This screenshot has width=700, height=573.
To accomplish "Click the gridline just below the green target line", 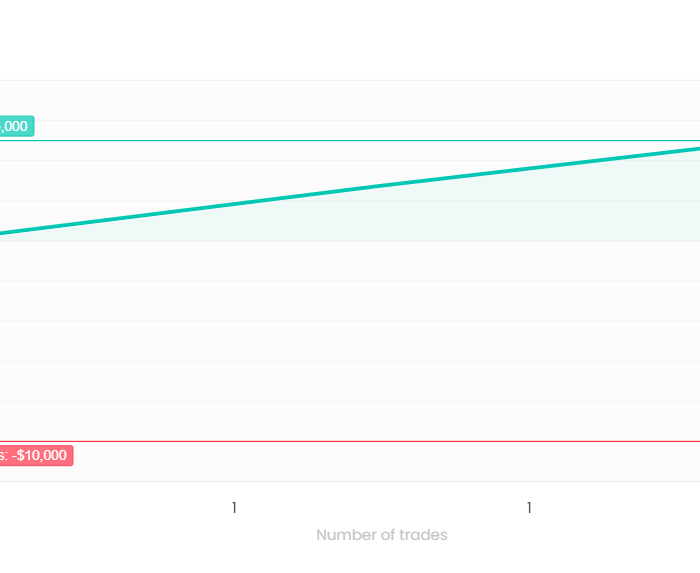I will 350,161.
